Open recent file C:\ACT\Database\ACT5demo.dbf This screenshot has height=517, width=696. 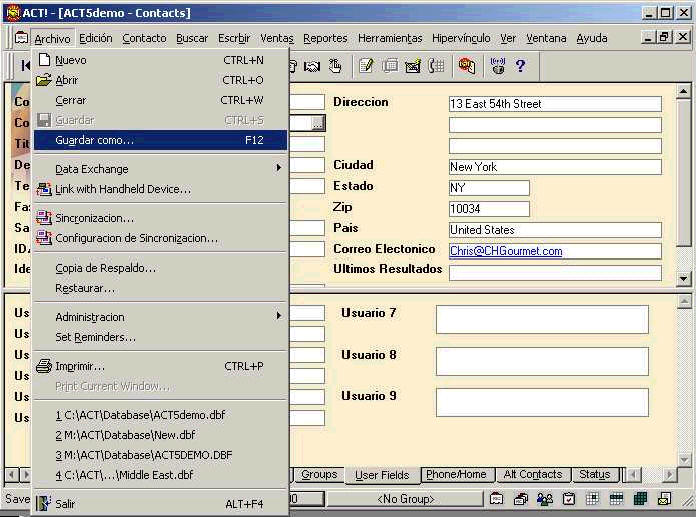pyautogui.click(x=161, y=415)
